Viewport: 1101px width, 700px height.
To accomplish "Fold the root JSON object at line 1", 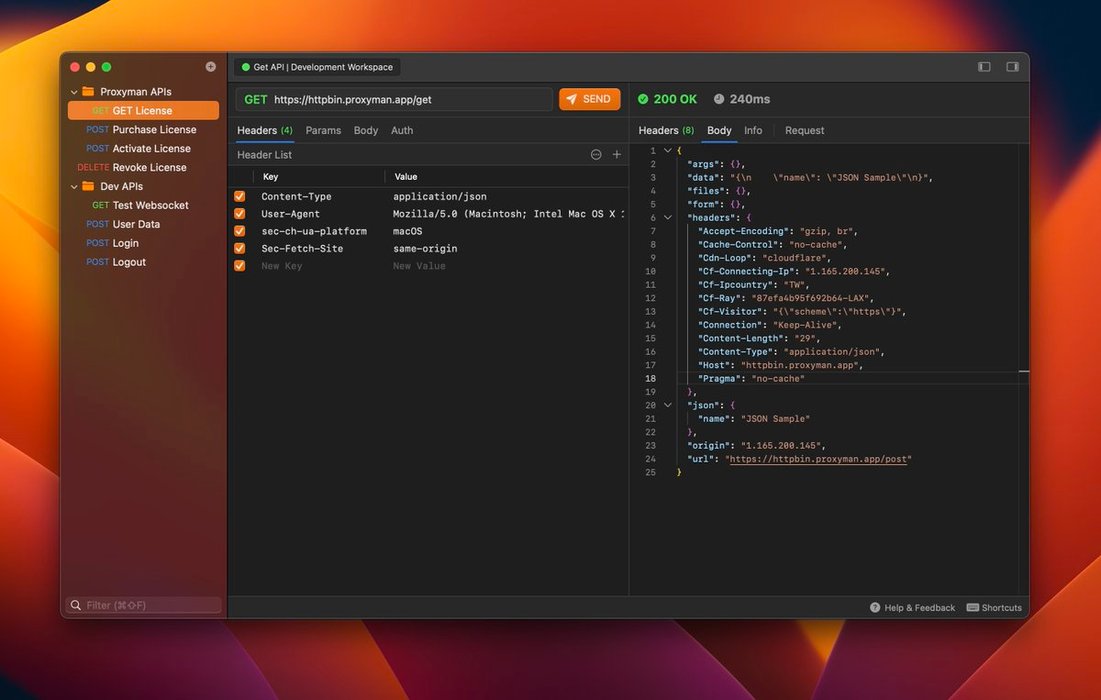I will tap(668, 150).
